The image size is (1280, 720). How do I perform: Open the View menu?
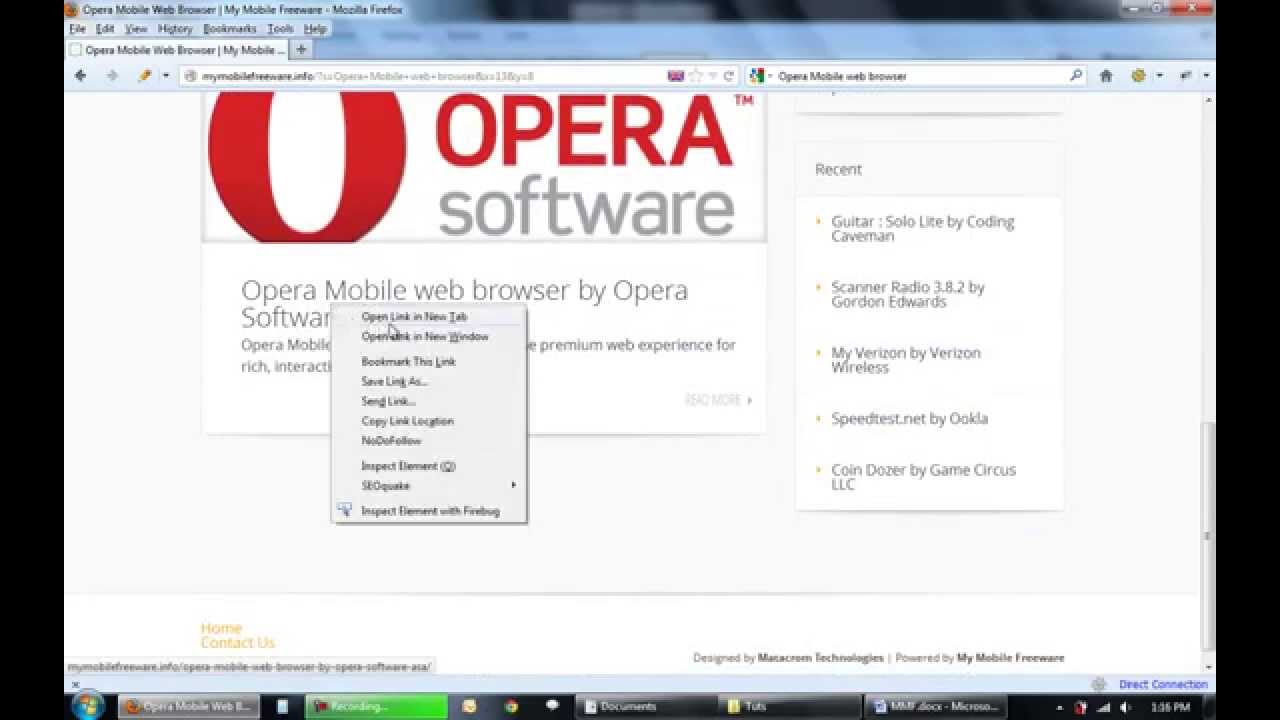point(136,29)
